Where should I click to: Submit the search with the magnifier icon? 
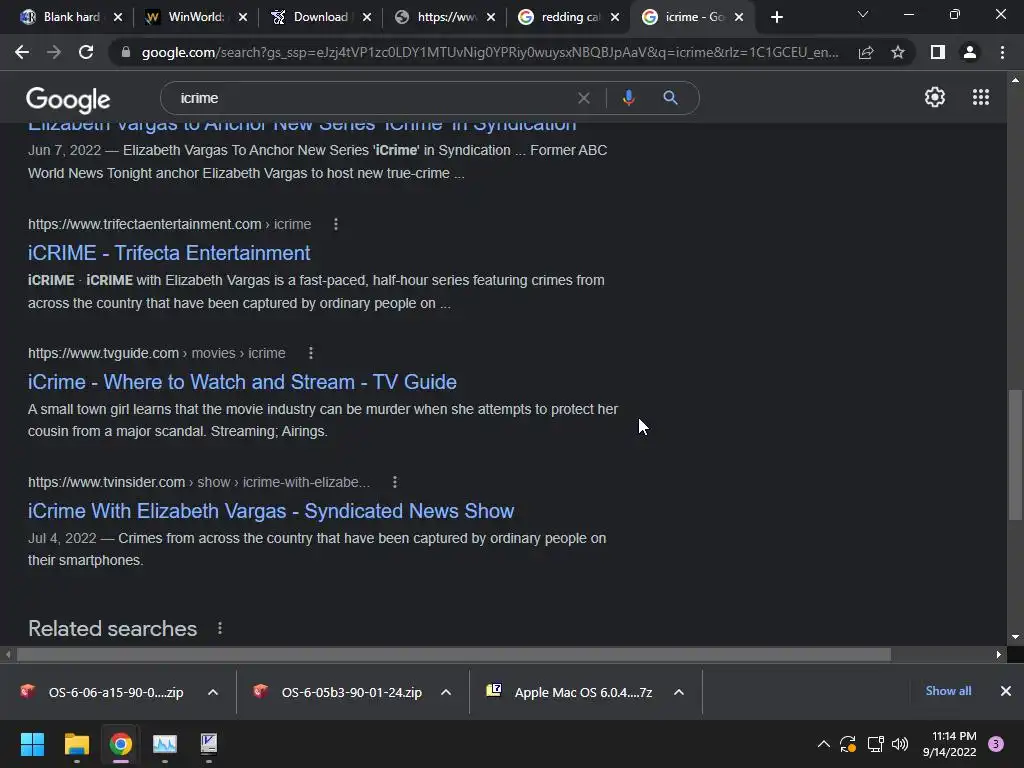pyautogui.click(x=670, y=98)
